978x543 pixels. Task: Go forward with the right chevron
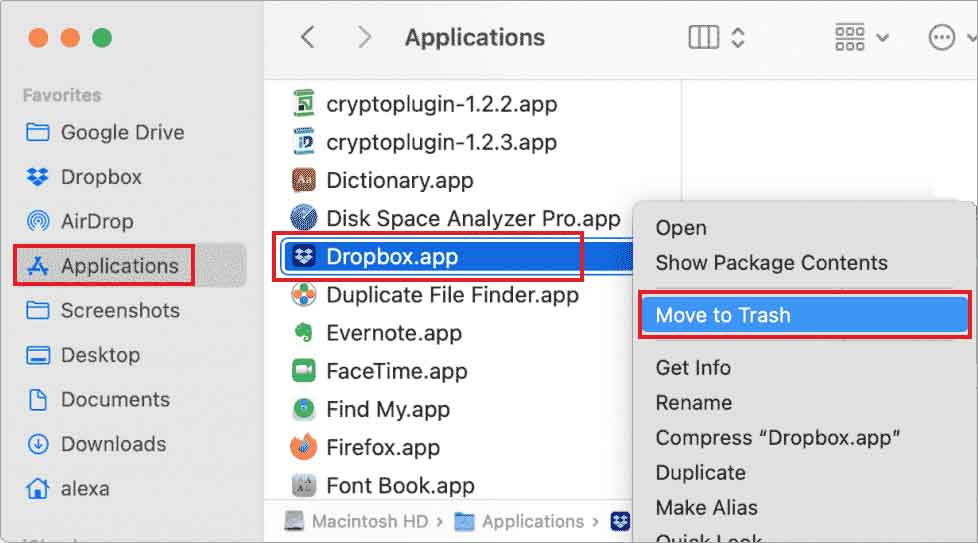coord(365,37)
